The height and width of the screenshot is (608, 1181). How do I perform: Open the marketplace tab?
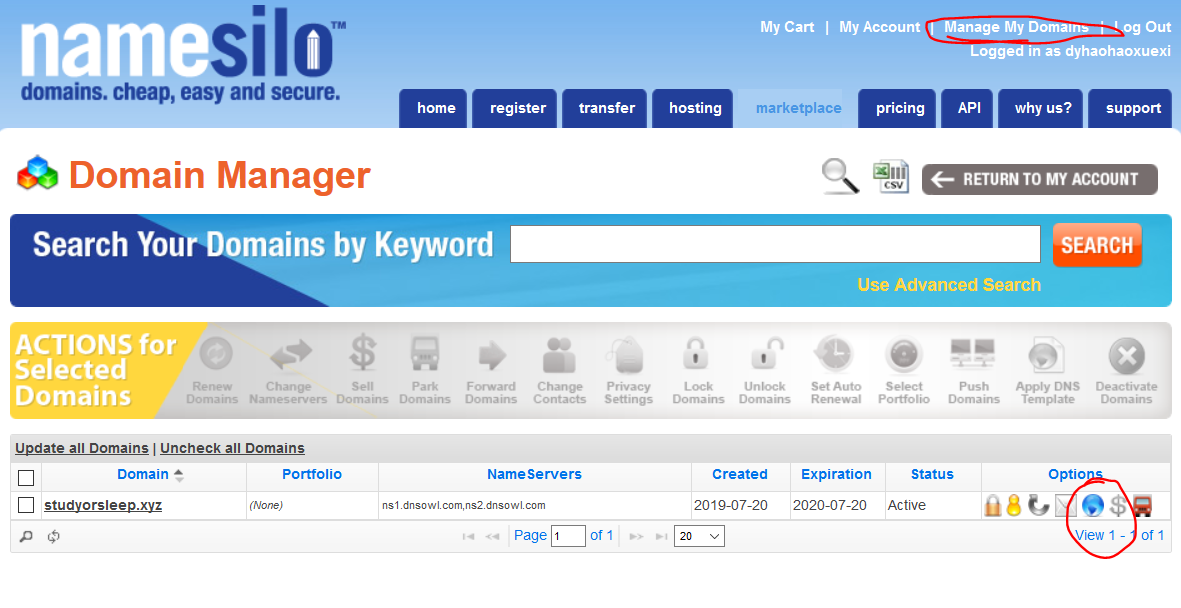[797, 108]
